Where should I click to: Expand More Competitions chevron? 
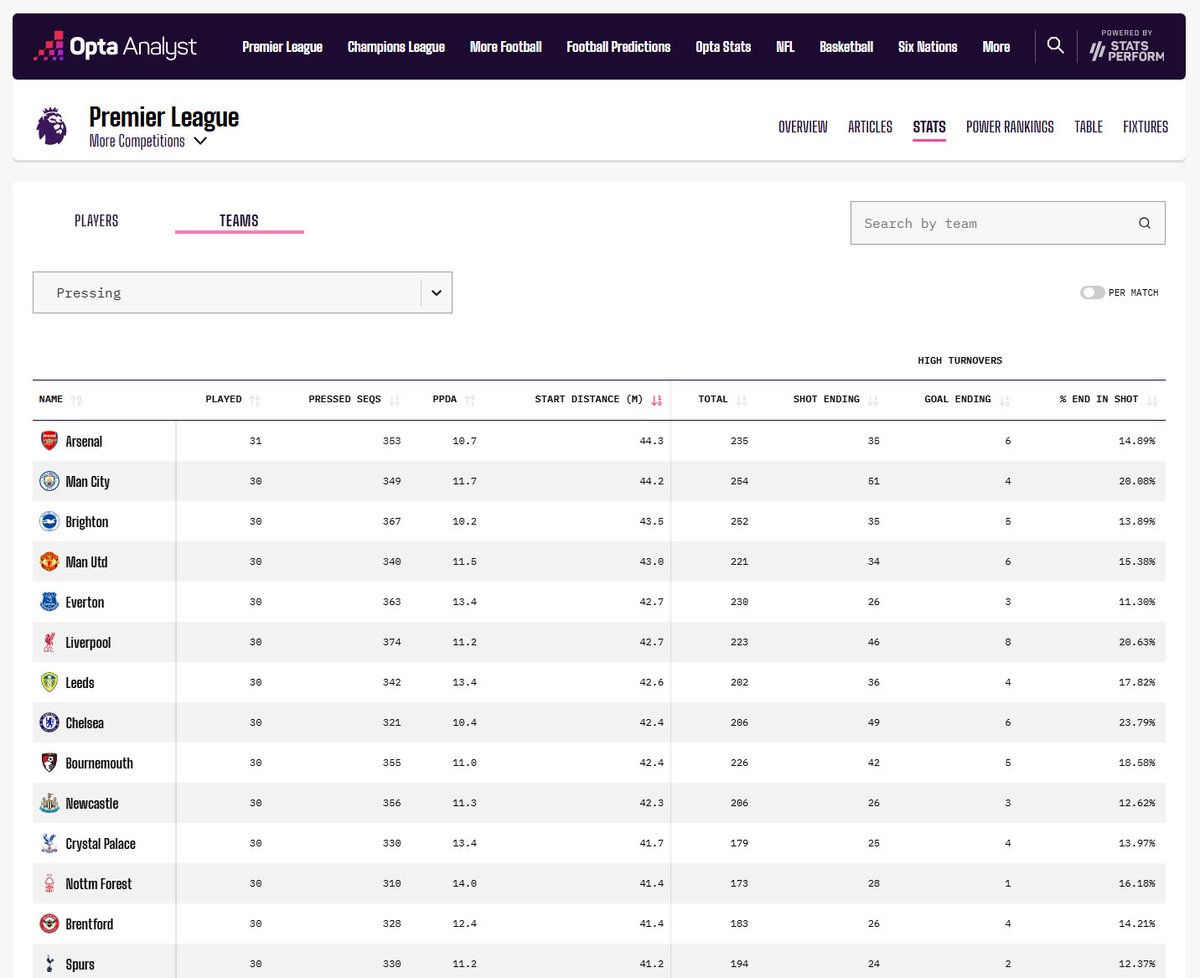point(200,141)
